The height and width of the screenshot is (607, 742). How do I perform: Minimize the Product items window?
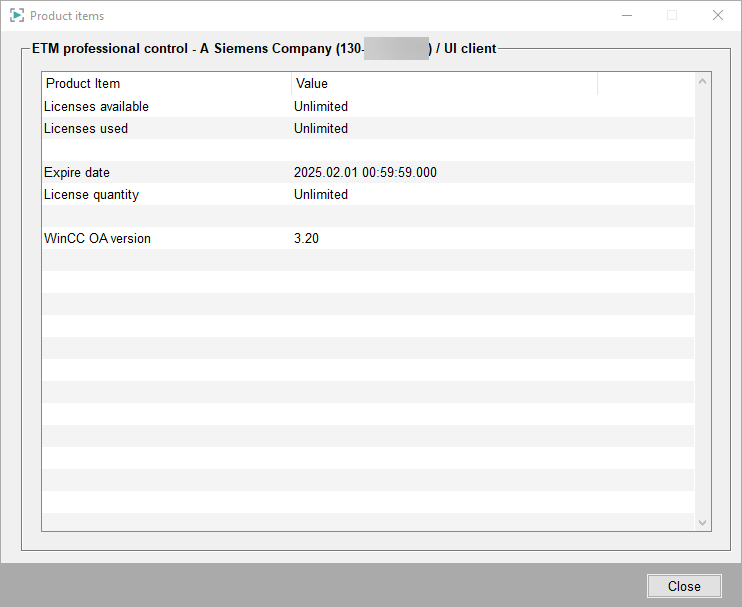coord(627,16)
